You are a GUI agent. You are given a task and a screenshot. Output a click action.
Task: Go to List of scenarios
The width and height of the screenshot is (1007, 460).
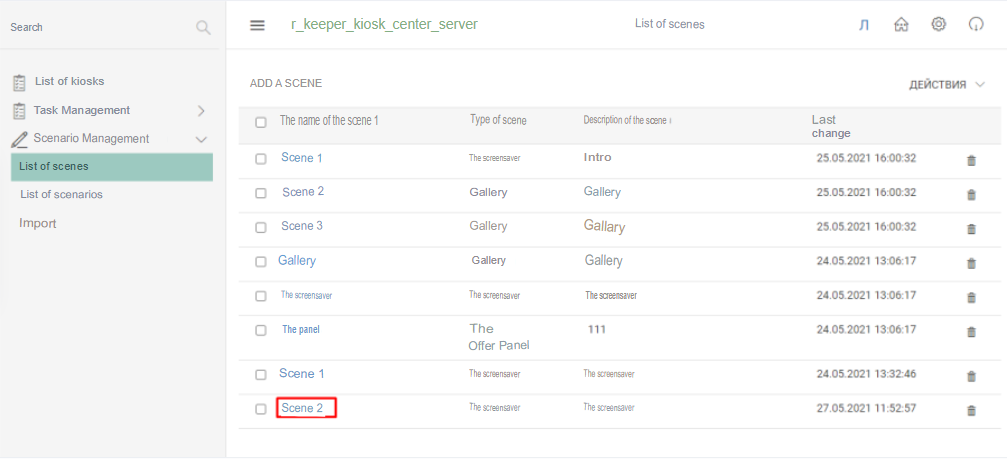pyautogui.click(x=61, y=195)
